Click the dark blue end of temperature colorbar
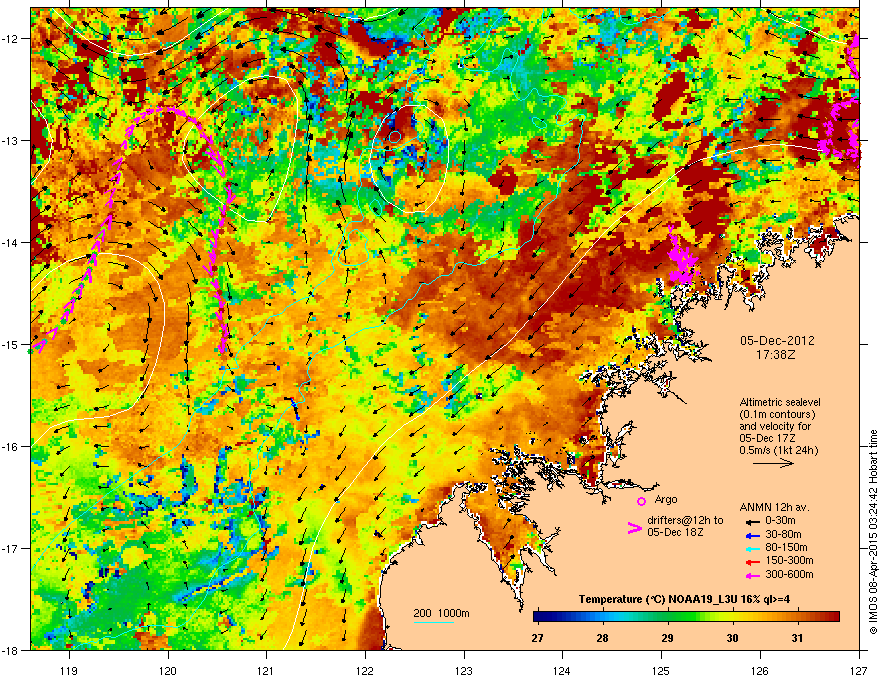The image size is (880, 680). 539,617
